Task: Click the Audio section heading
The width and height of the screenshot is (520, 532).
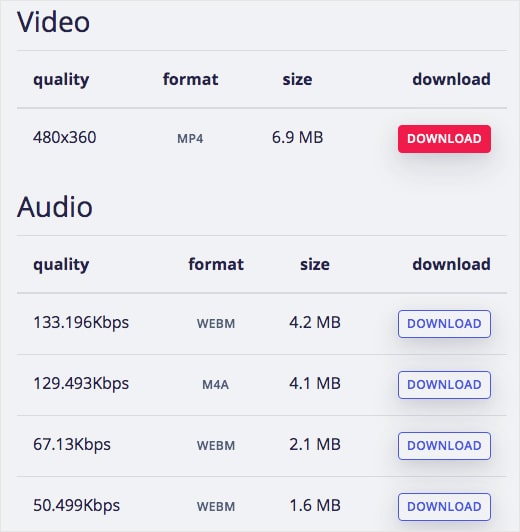Action: 55,207
